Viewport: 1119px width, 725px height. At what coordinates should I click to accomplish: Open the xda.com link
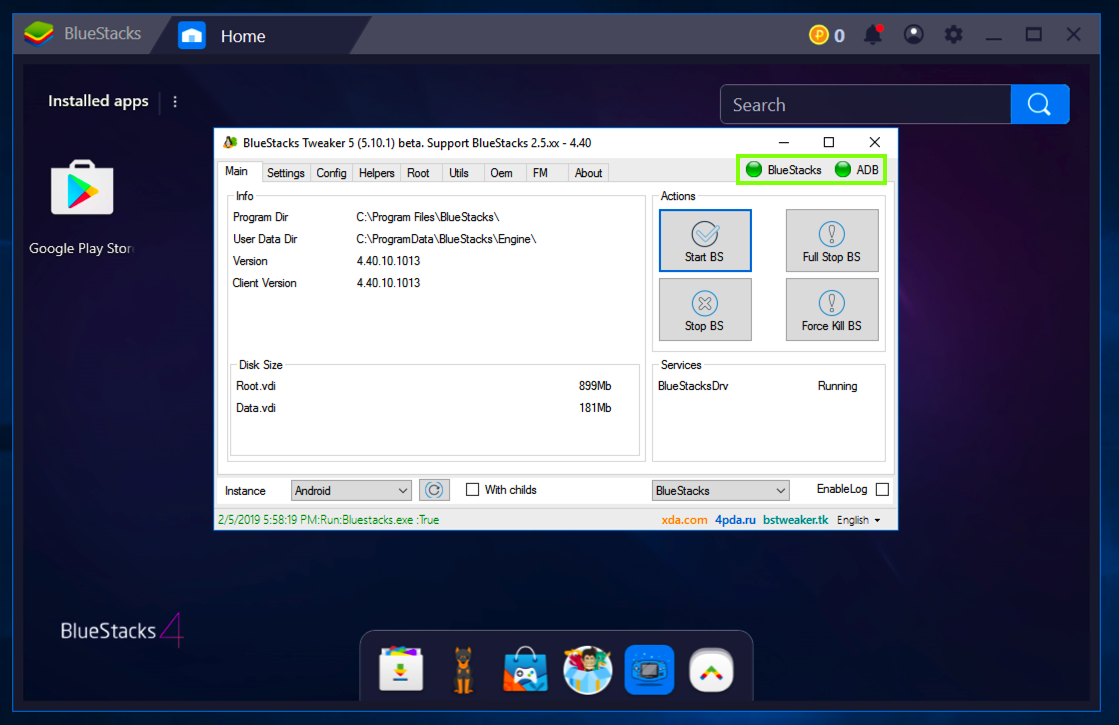tap(684, 520)
